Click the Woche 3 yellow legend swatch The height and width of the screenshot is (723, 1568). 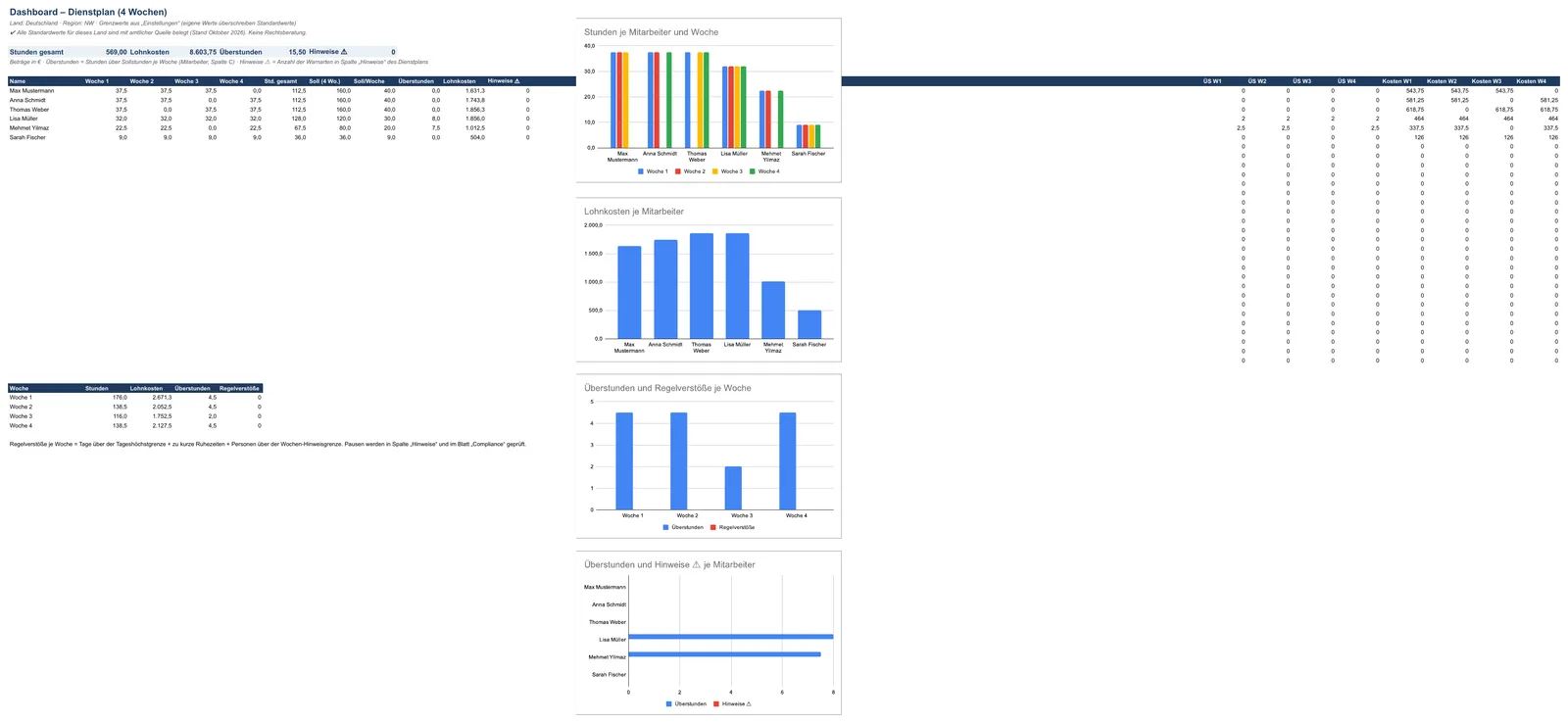pyautogui.click(x=715, y=171)
